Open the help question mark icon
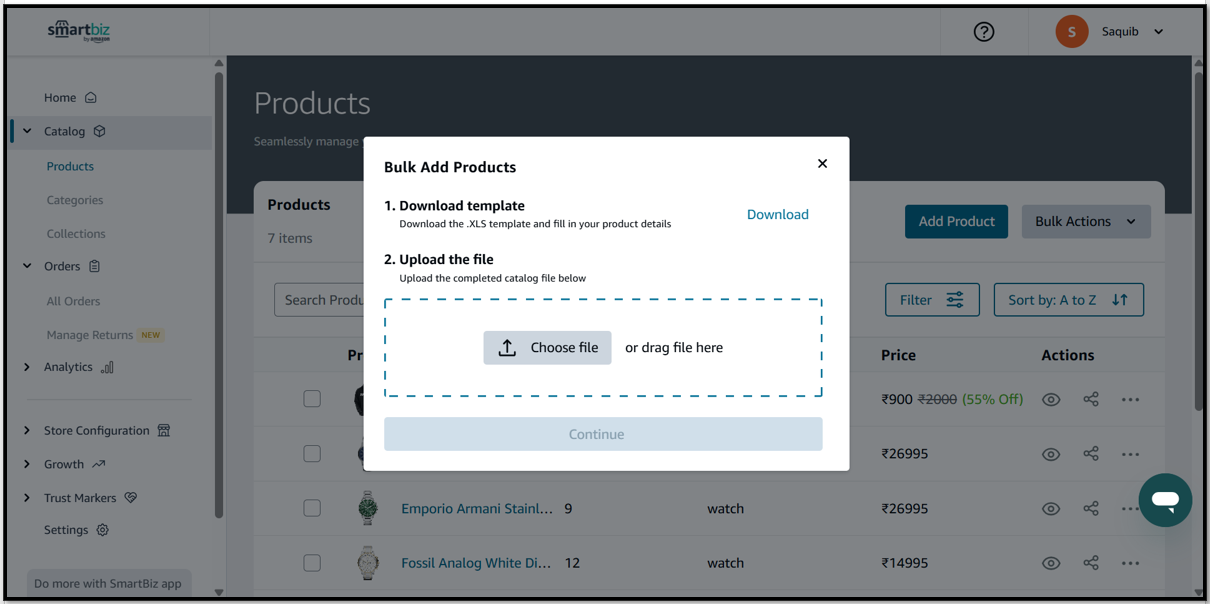Viewport: 1210px width, 604px height. [x=984, y=32]
